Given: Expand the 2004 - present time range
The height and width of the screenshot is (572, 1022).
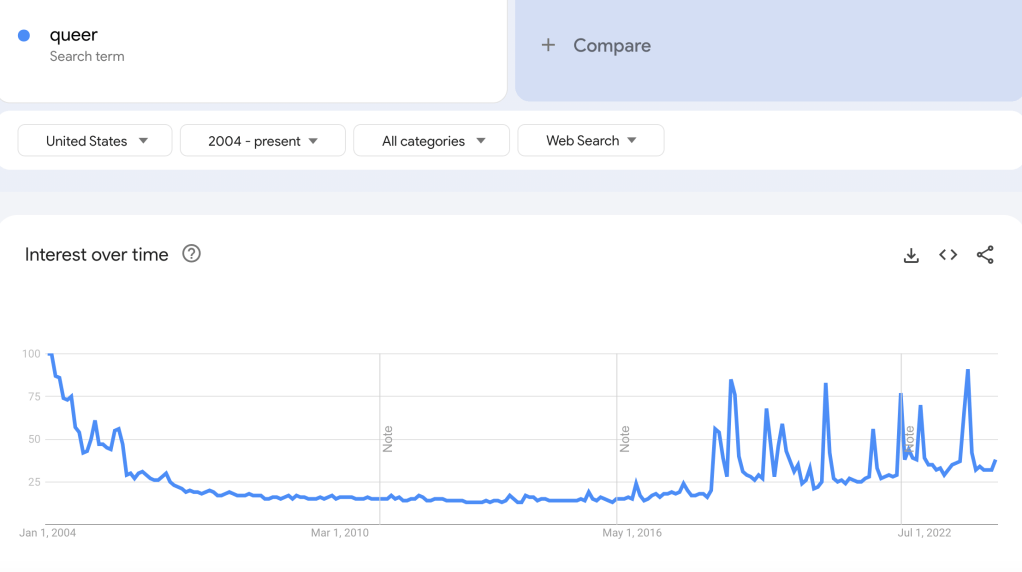Looking at the screenshot, I should [263, 141].
